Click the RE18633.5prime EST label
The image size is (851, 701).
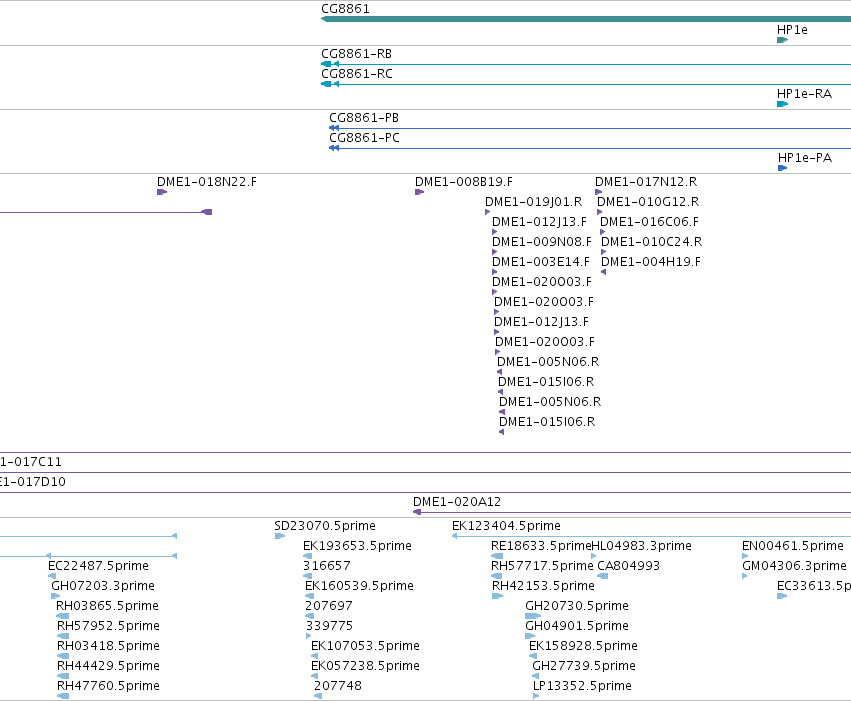541,546
